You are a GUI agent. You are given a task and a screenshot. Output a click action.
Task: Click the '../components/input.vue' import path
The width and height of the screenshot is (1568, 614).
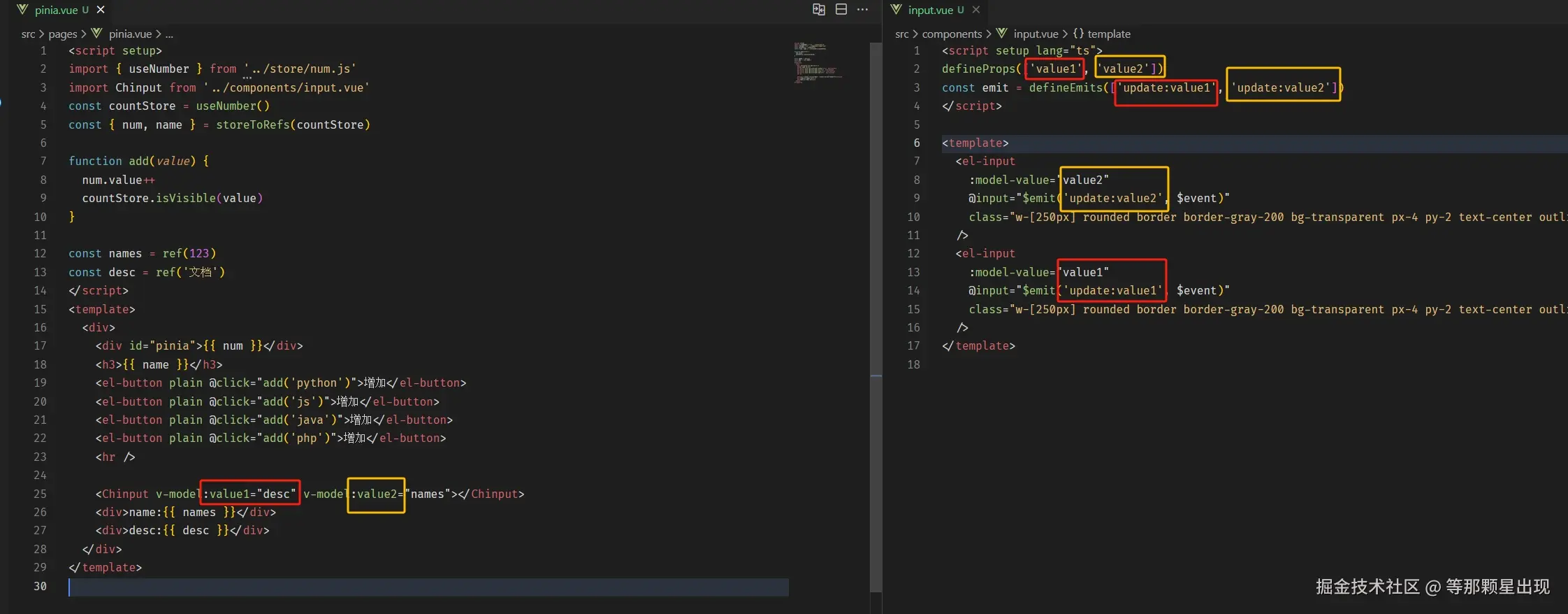click(286, 87)
